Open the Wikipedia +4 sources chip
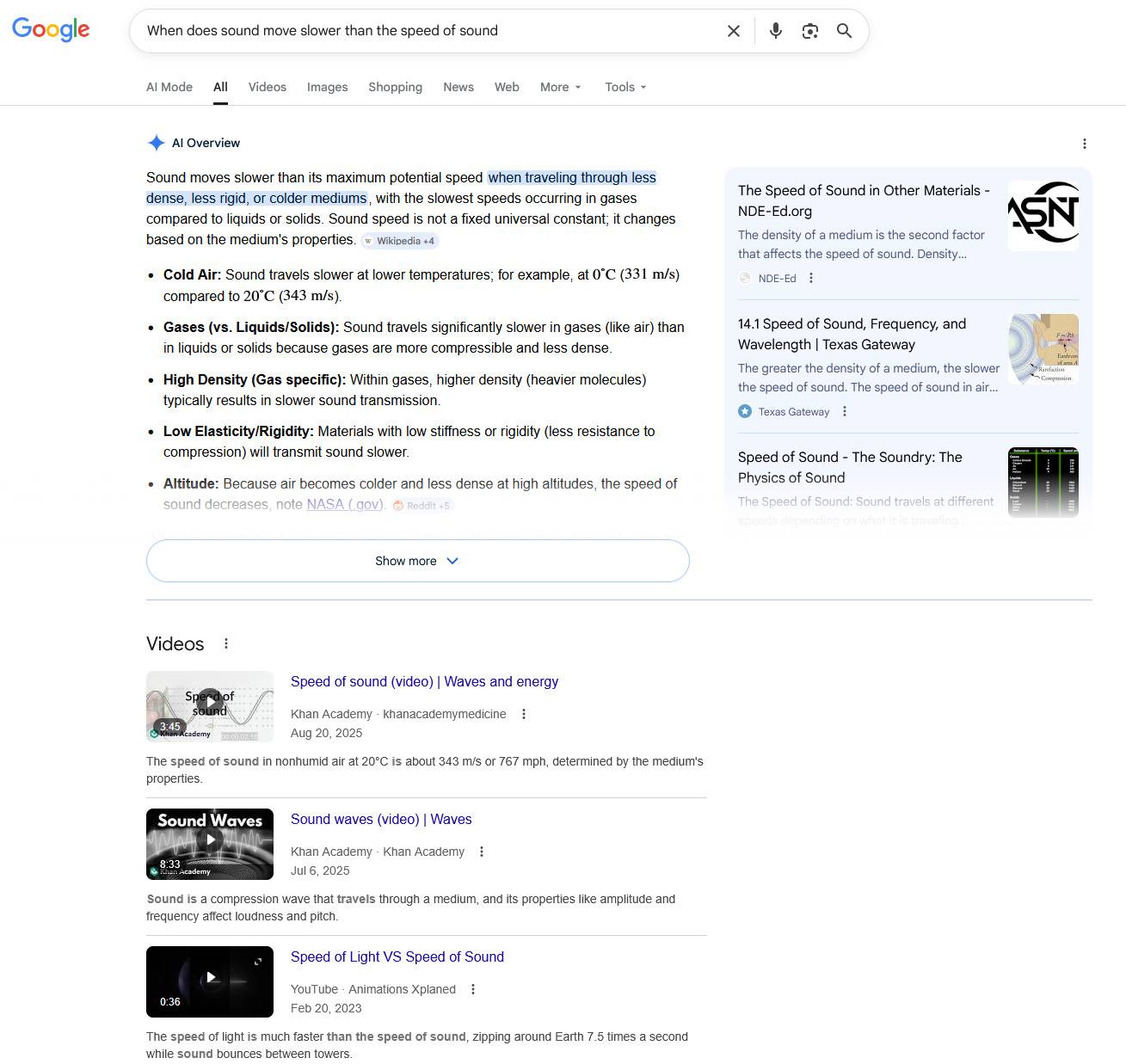Image resolution: width=1126 pixels, height=1064 pixels. 400,241
